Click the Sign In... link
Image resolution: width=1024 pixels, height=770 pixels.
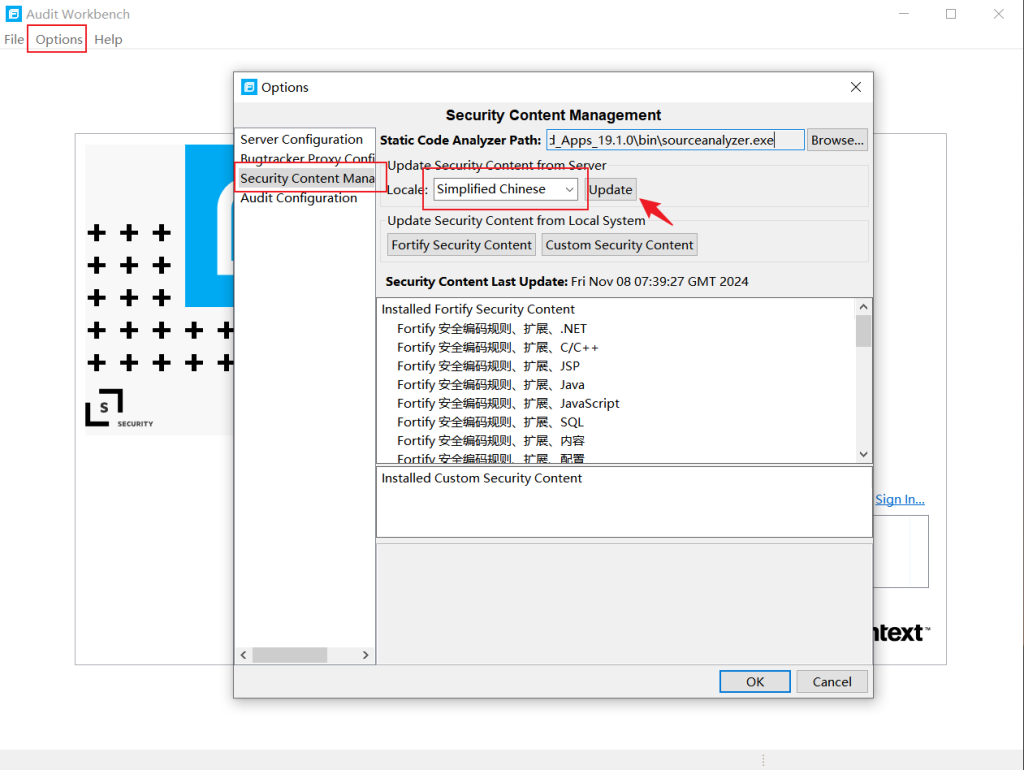(900, 499)
